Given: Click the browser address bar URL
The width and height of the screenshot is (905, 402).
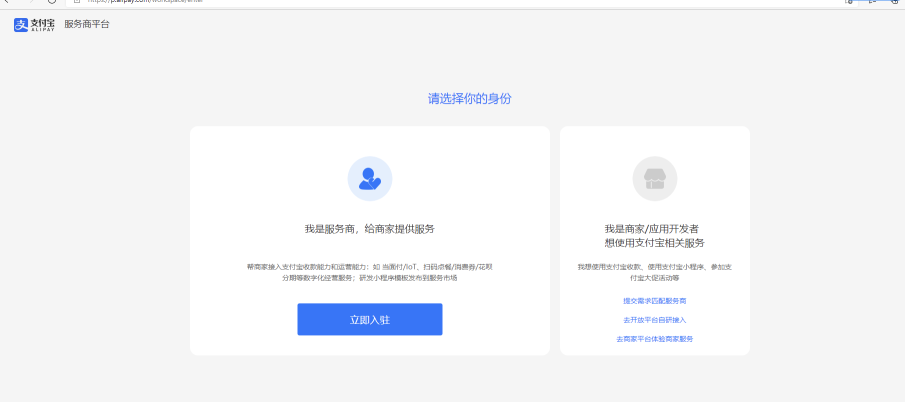Looking at the screenshot, I should pyautogui.click(x=144, y=2).
